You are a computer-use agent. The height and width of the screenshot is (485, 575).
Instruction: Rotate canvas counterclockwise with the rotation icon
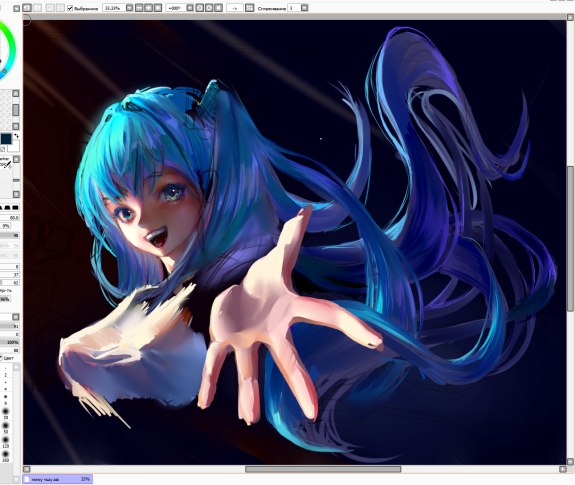click(x=199, y=8)
